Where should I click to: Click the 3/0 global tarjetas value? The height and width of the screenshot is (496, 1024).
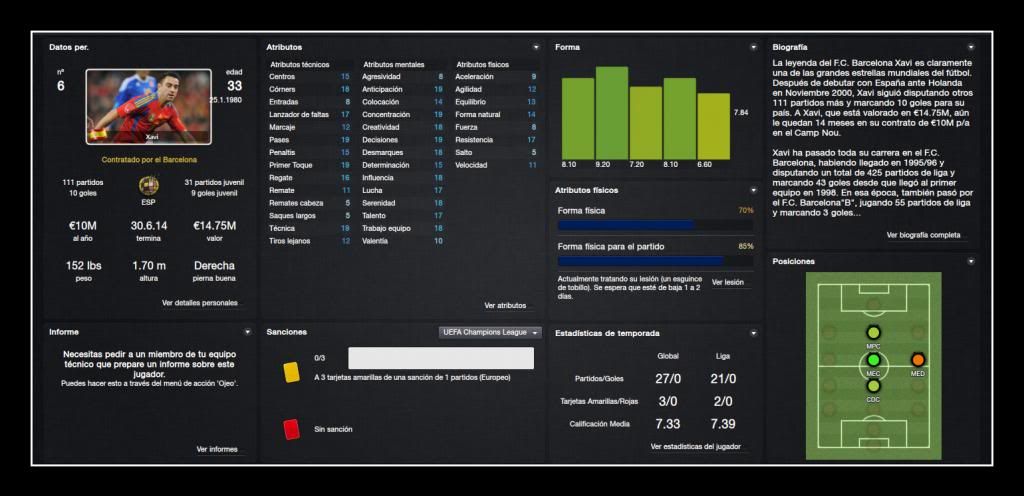668,401
